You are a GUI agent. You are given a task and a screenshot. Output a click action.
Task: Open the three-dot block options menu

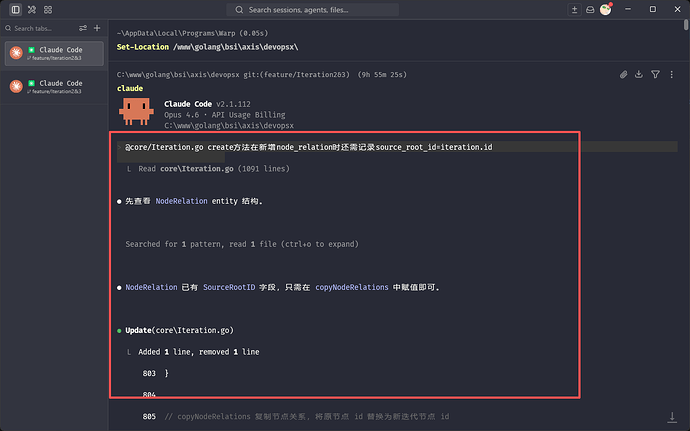[672, 74]
